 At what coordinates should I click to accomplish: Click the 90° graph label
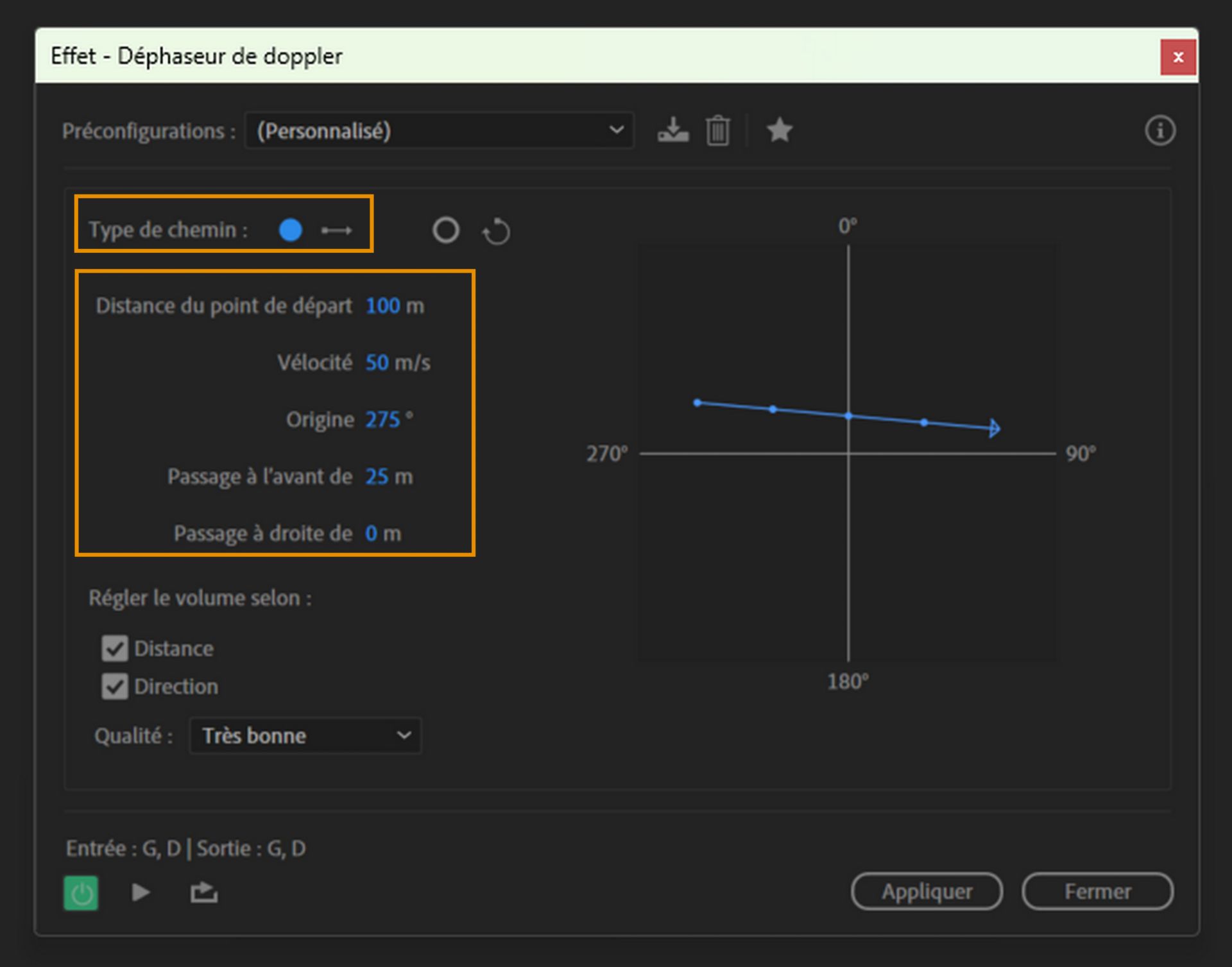pyautogui.click(x=1081, y=454)
